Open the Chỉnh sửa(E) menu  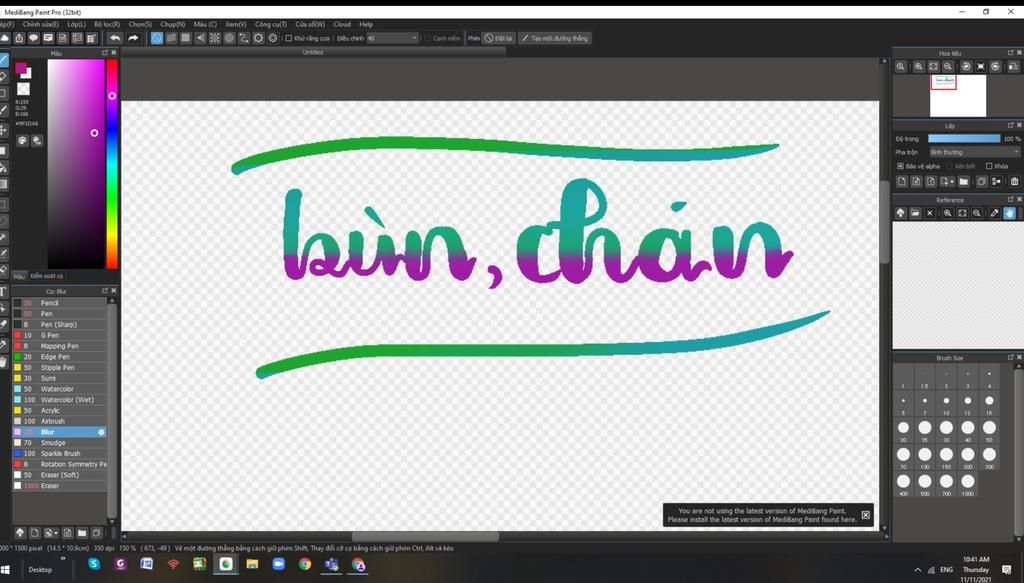click(40, 24)
